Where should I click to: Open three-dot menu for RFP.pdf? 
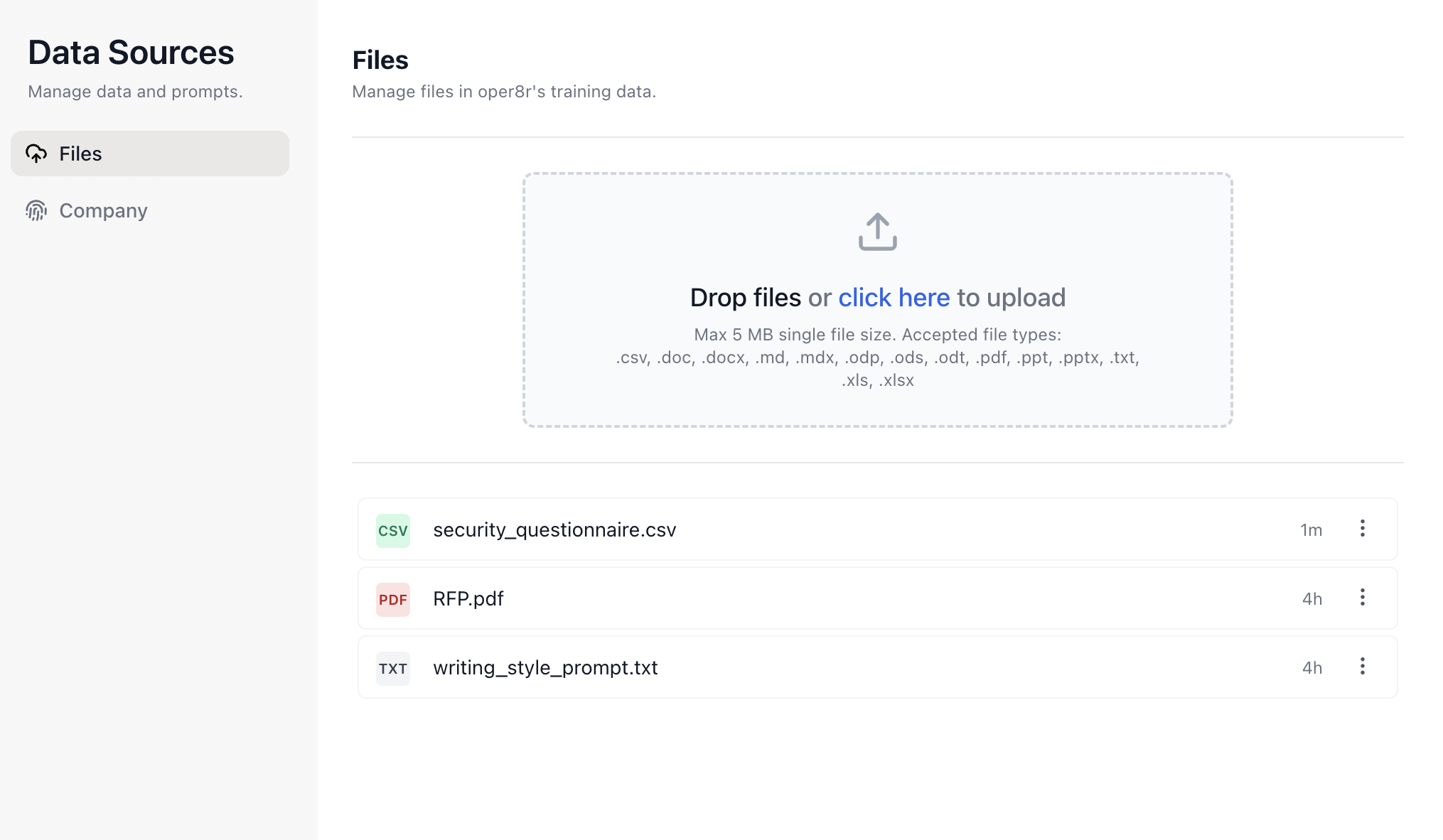coord(1362,598)
